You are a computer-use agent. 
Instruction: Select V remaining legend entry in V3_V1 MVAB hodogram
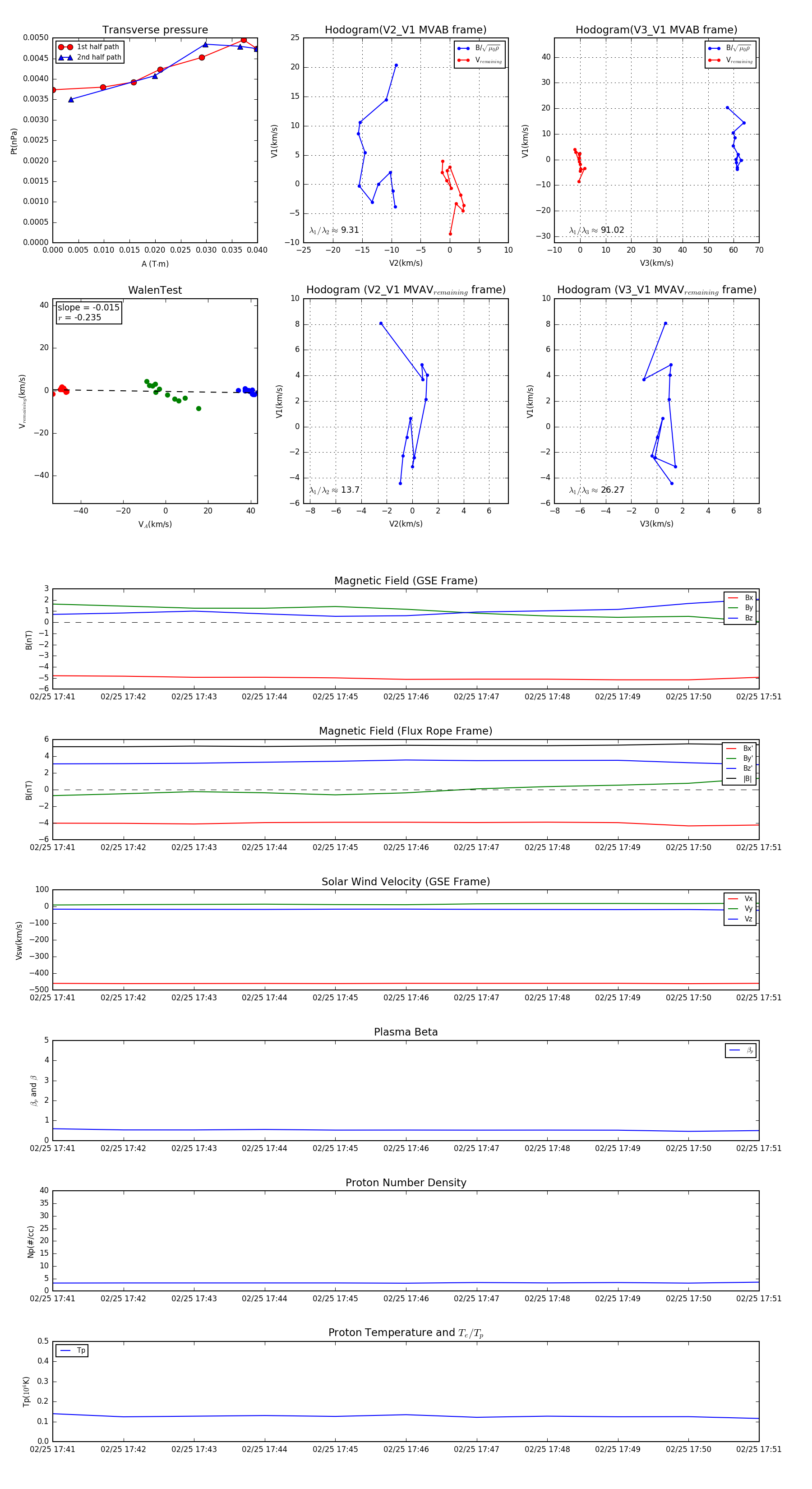[x=730, y=60]
